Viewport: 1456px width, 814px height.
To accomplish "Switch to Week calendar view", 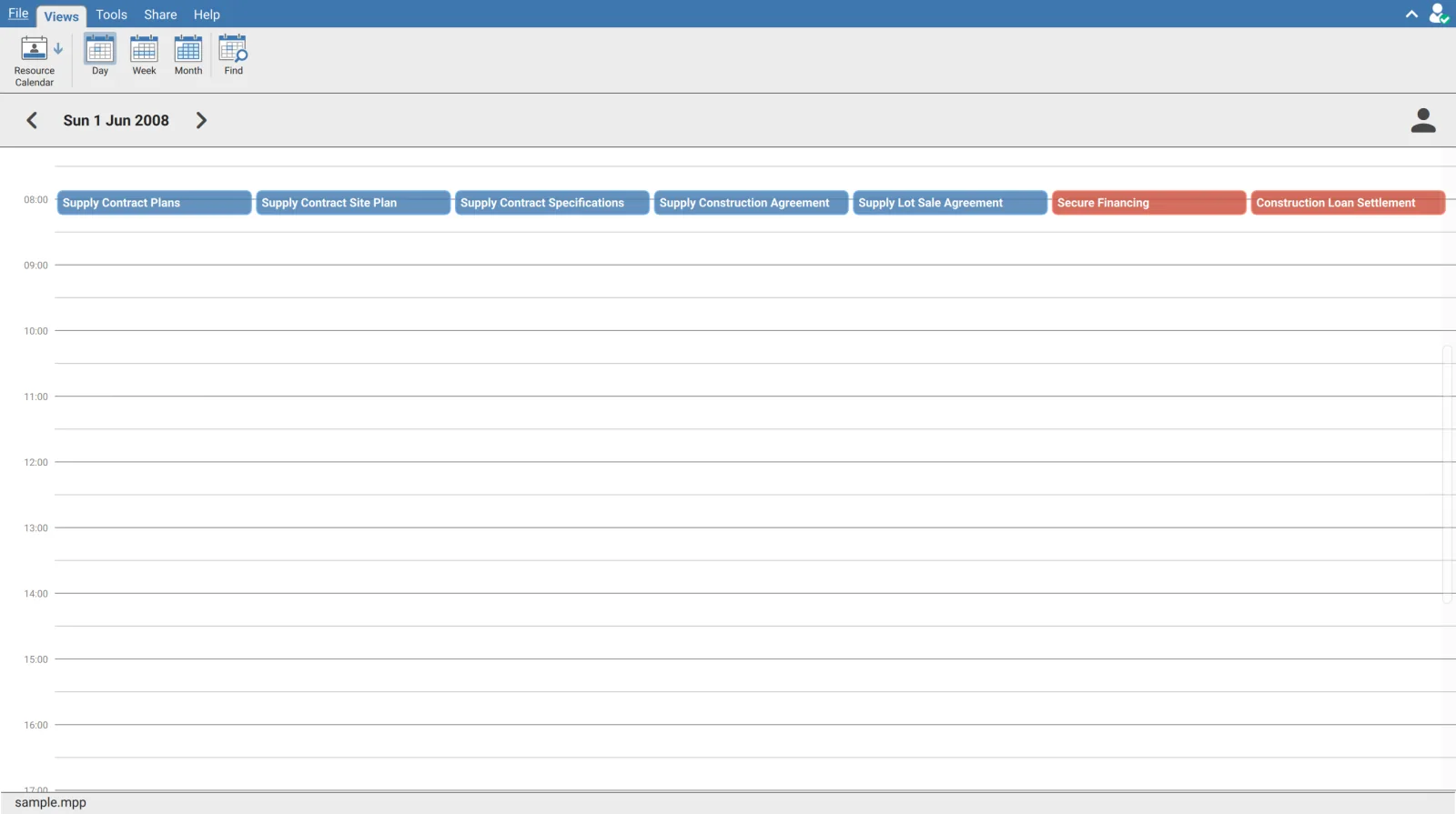I will tap(144, 55).
